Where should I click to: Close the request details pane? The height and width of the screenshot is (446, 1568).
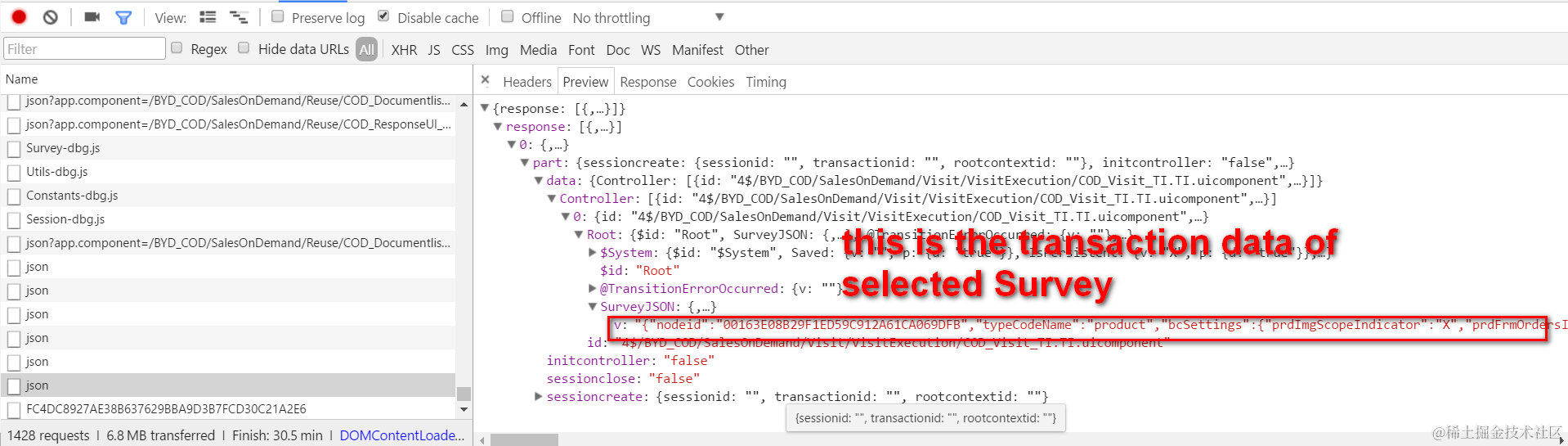point(486,80)
